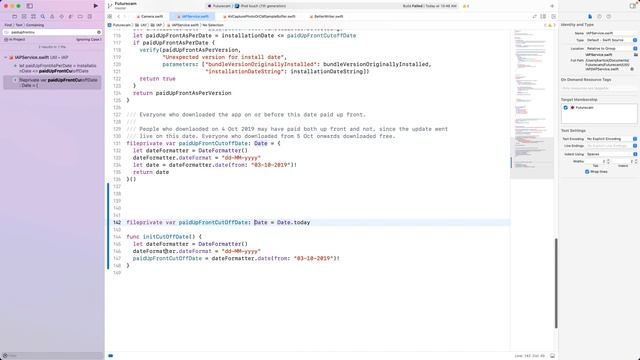Click the related items grid icon
Viewport: 640px width, 360px height.
[x=110, y=16]
